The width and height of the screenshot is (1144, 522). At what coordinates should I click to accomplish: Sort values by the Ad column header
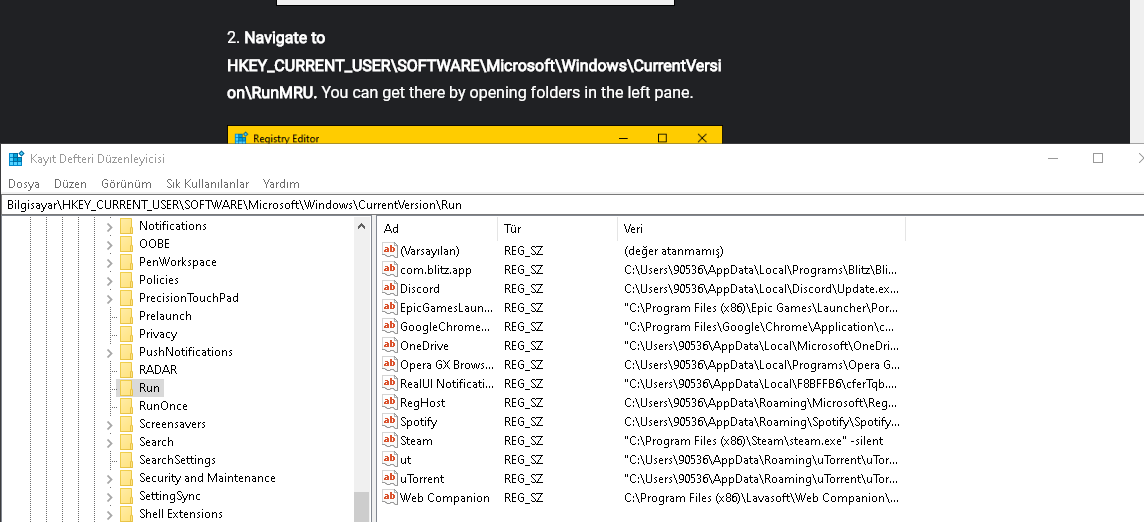click(438, 229)
